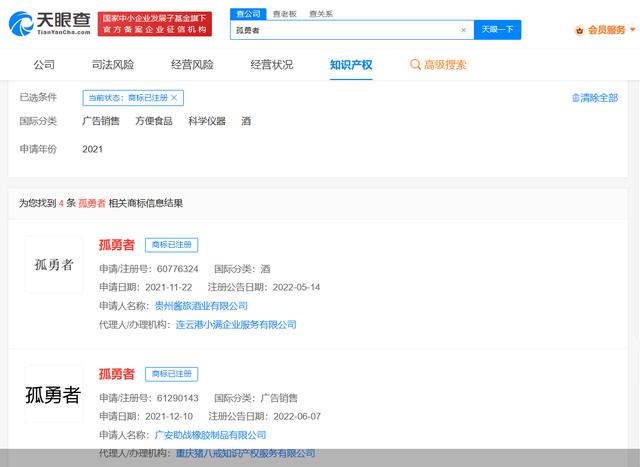Click the 清除全部 trash icon
The image size is (640, 467).
(576, 98)
